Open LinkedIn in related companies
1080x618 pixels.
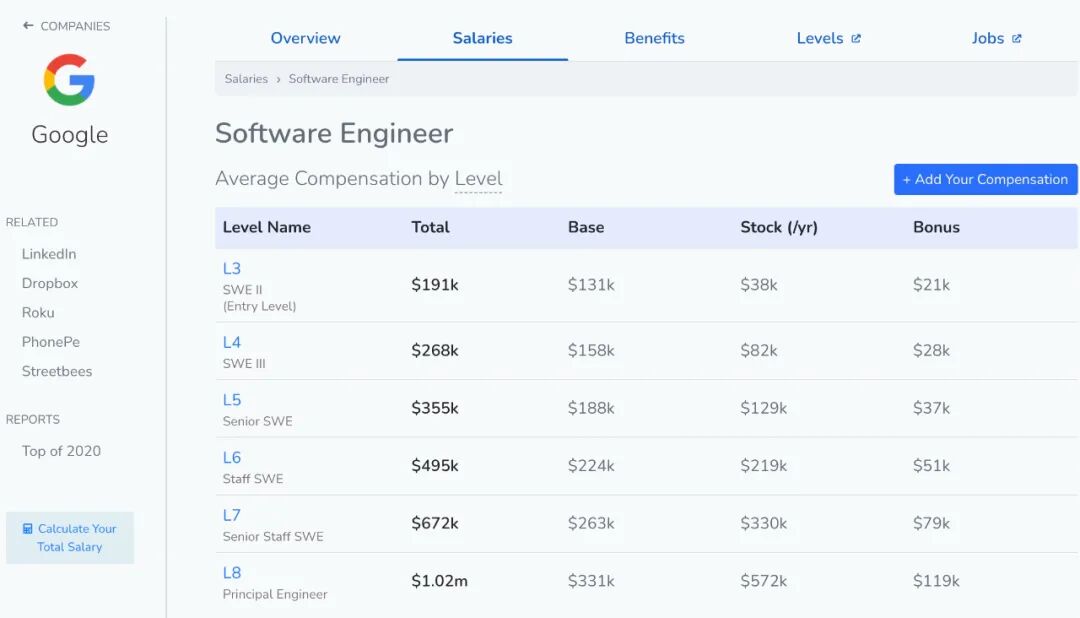(49, 254)
